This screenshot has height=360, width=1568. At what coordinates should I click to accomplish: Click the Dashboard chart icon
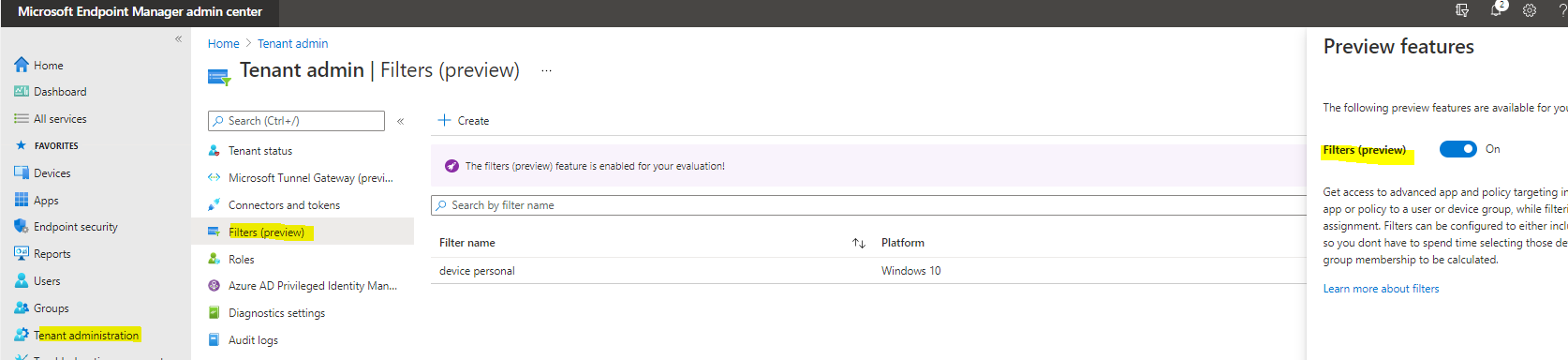22,92
